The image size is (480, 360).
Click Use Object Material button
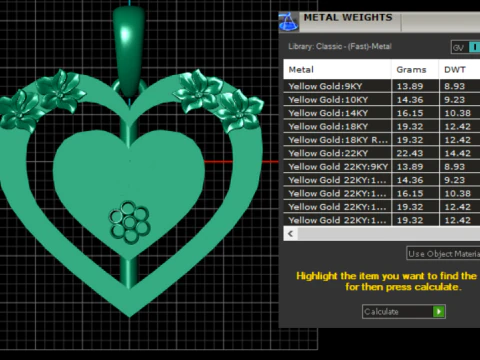click(443, 254)
